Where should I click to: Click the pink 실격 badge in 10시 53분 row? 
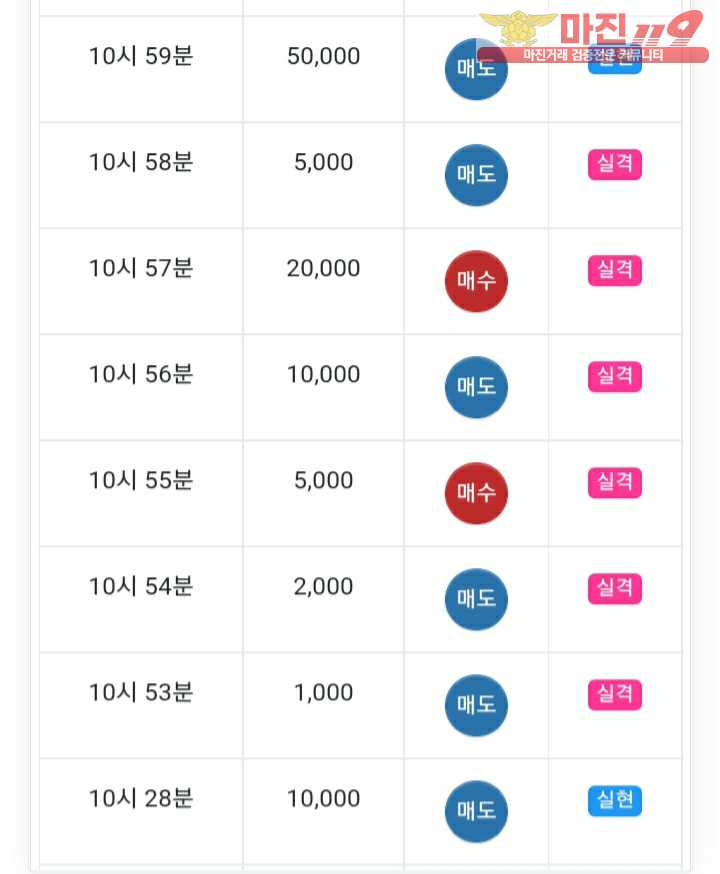615,695
